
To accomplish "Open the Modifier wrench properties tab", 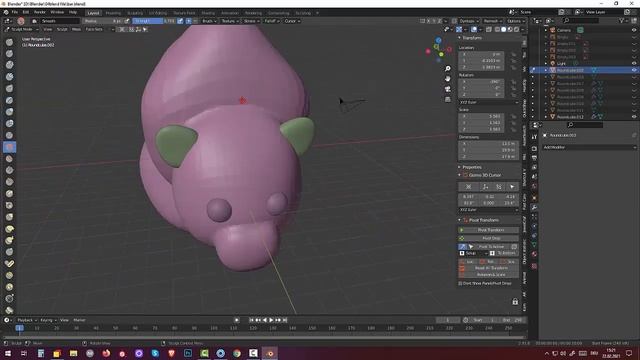I will click(534, 207).
